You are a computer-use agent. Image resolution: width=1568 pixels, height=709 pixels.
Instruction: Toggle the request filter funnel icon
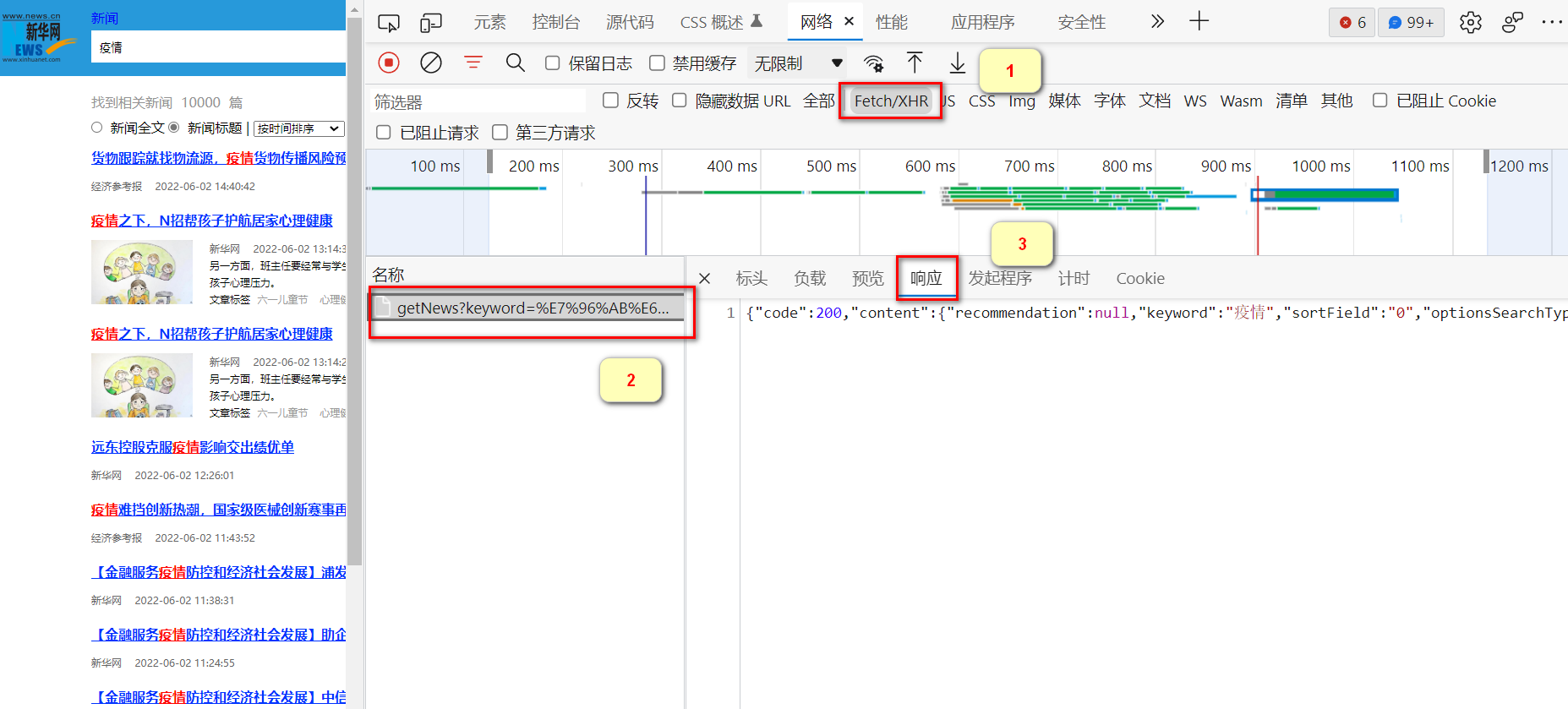473,63
